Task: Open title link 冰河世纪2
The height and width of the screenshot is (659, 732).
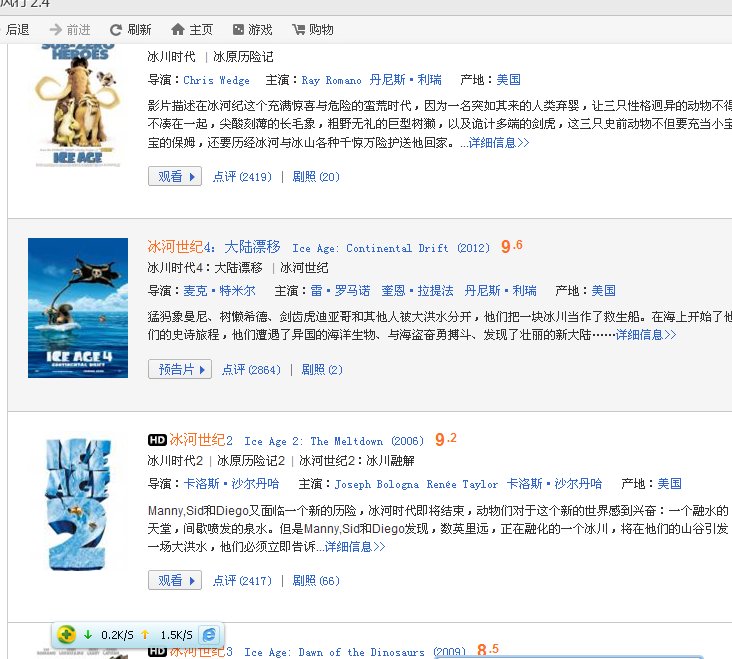Action: coord(201,440)
